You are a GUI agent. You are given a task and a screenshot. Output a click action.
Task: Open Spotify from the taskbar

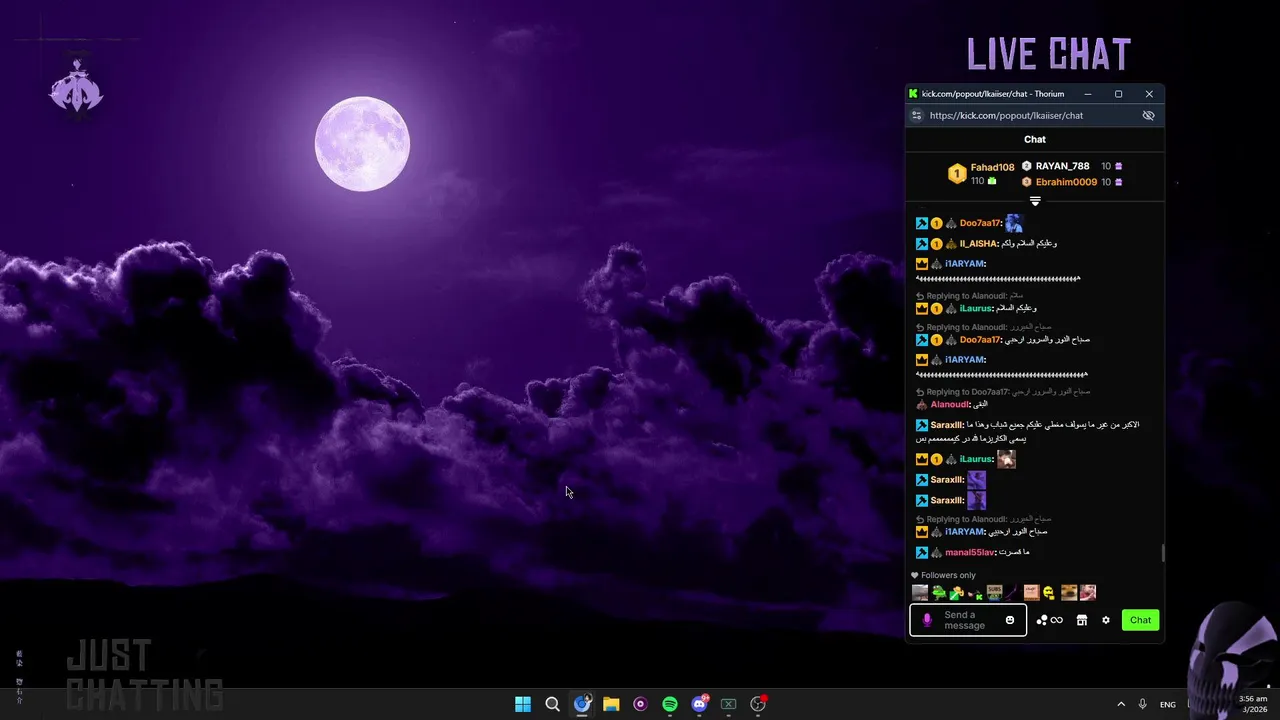670,704
